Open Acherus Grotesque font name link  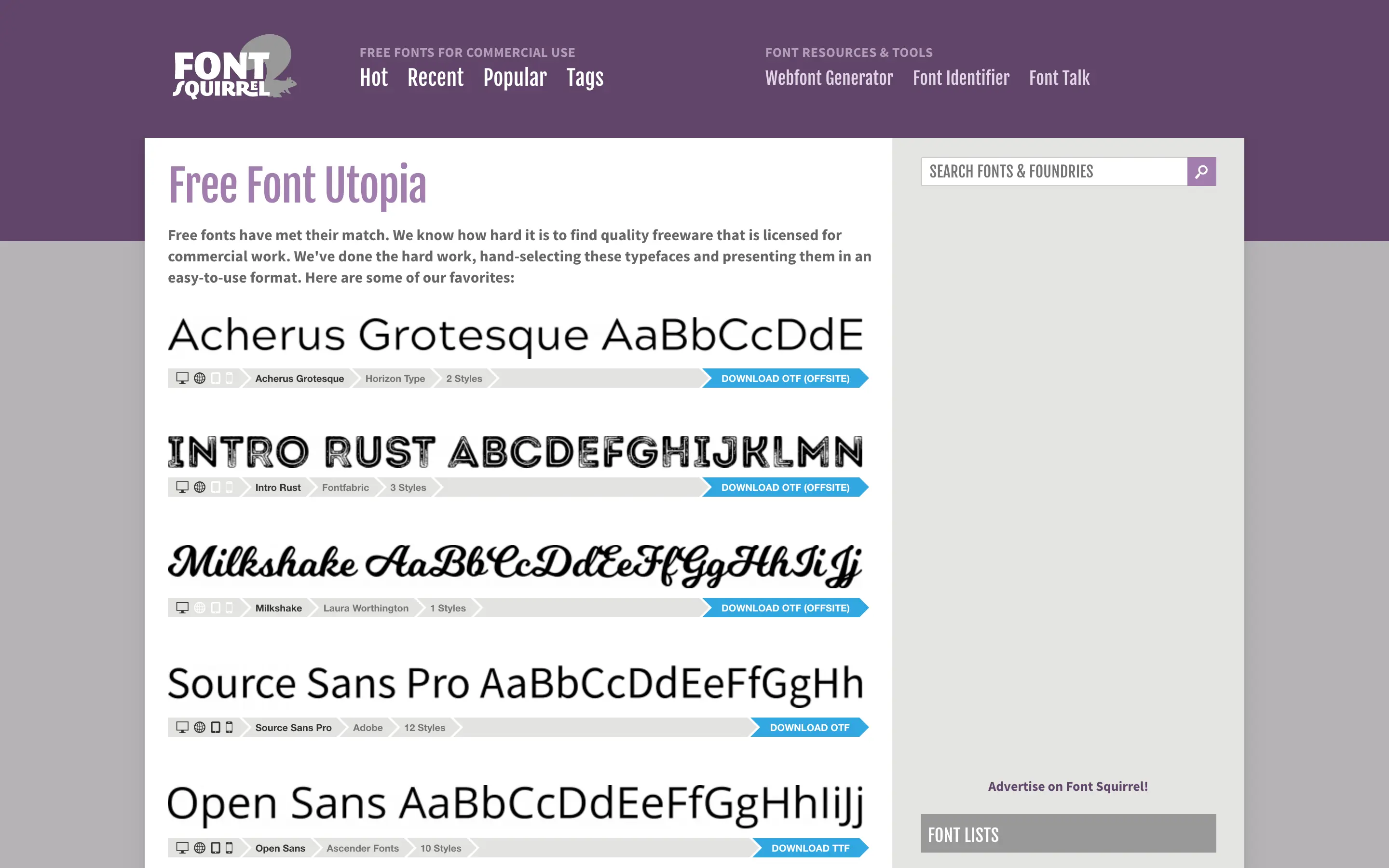pyautogui.click(x=300, y=379)
